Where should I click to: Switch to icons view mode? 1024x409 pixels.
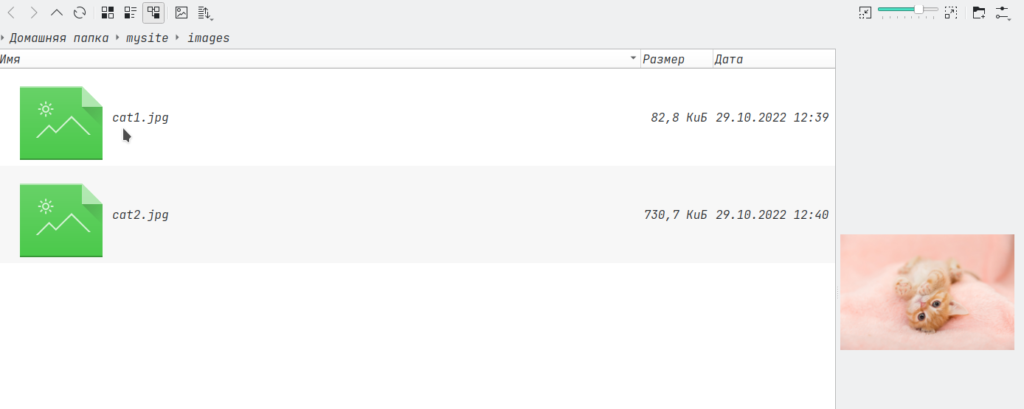tap(108, 13)
